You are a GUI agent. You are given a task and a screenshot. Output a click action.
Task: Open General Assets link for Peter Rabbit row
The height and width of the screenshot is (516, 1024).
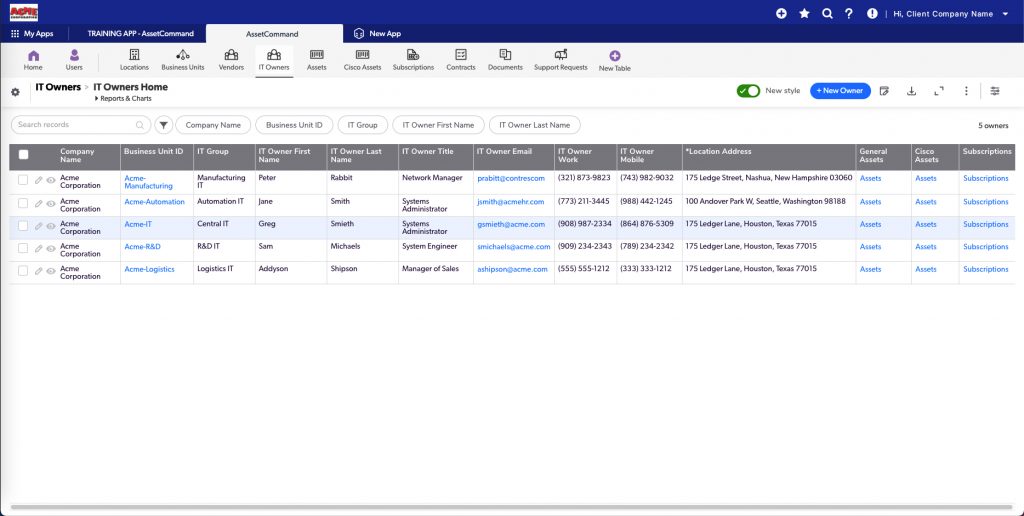871,178
